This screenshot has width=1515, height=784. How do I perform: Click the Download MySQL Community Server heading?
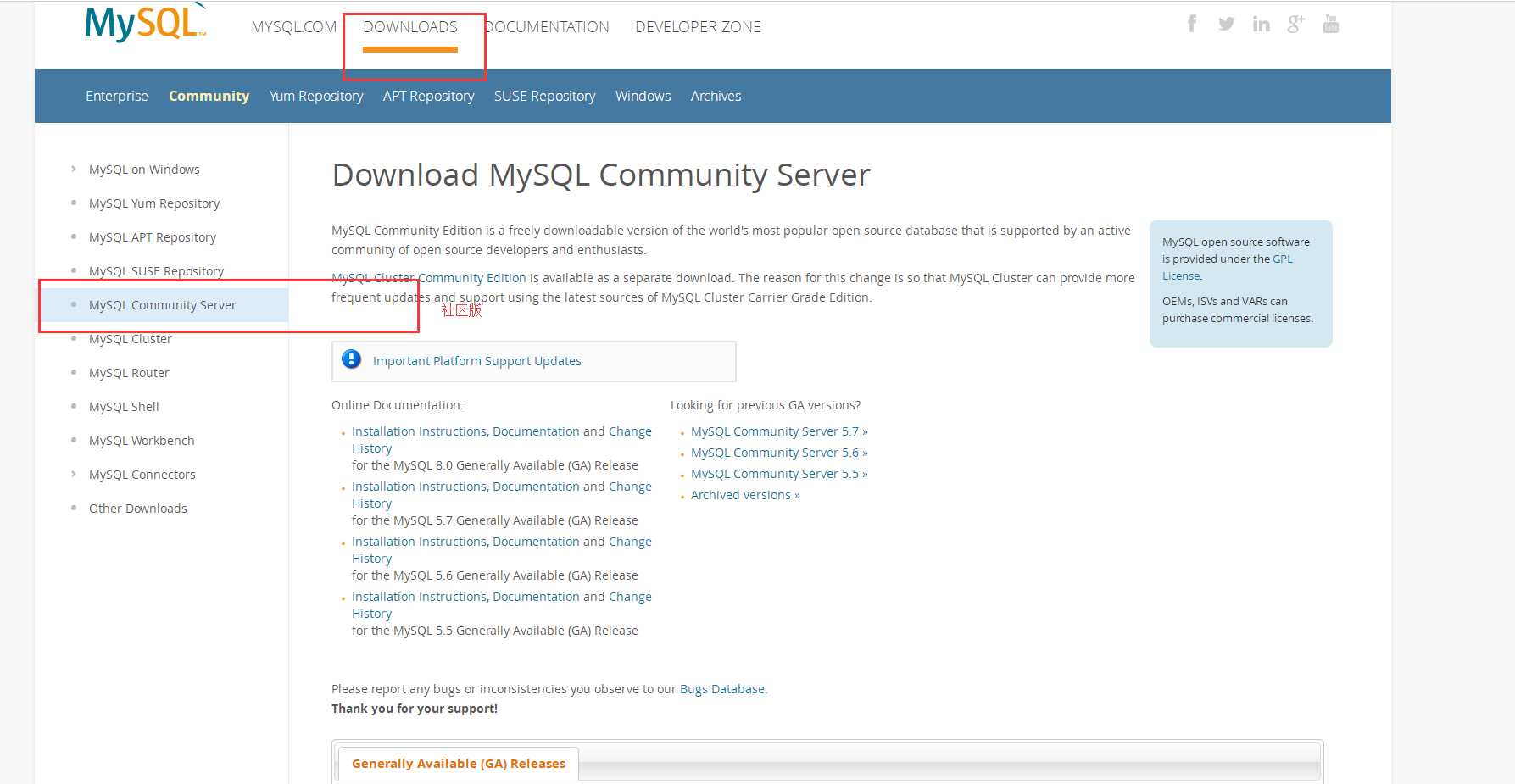(601, 175)
